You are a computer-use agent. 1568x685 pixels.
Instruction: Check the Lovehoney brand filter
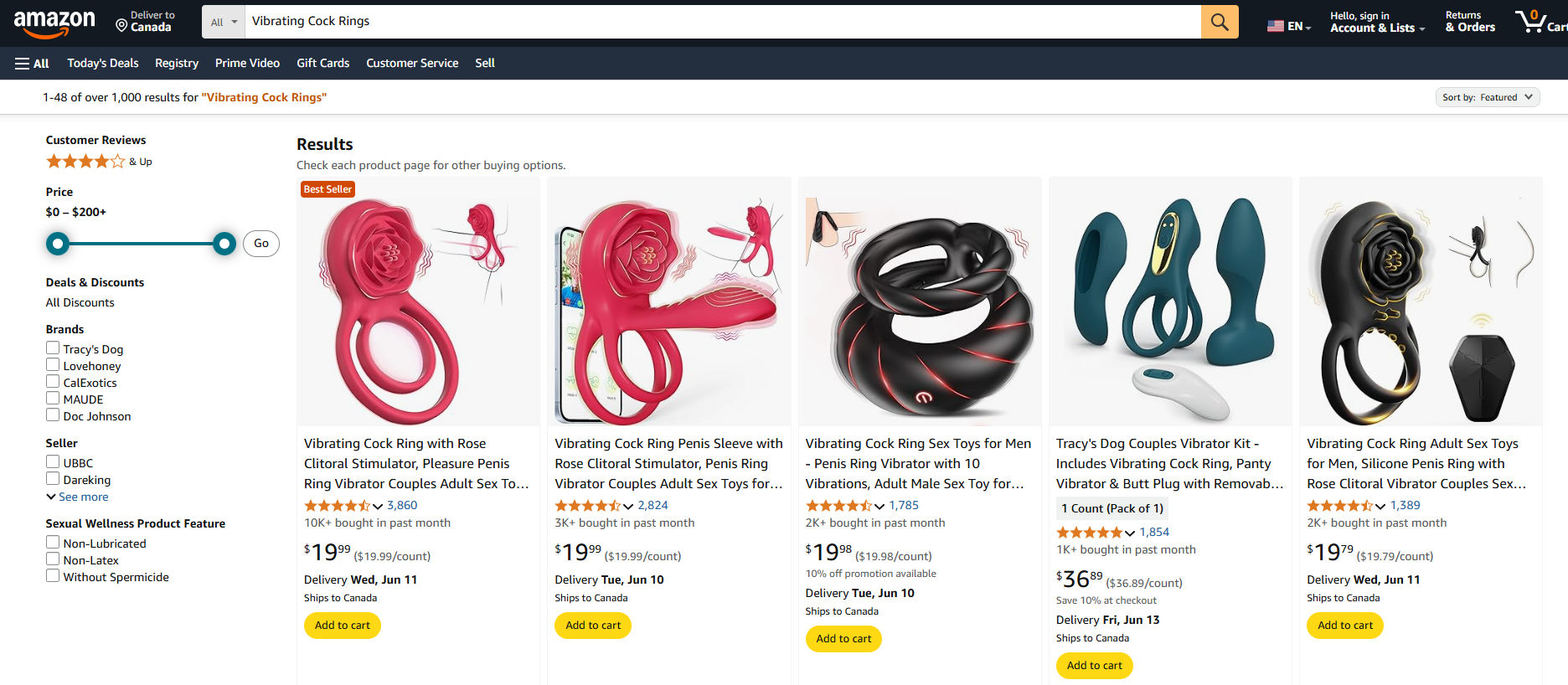pyautogui.click(x=53, y=365)
